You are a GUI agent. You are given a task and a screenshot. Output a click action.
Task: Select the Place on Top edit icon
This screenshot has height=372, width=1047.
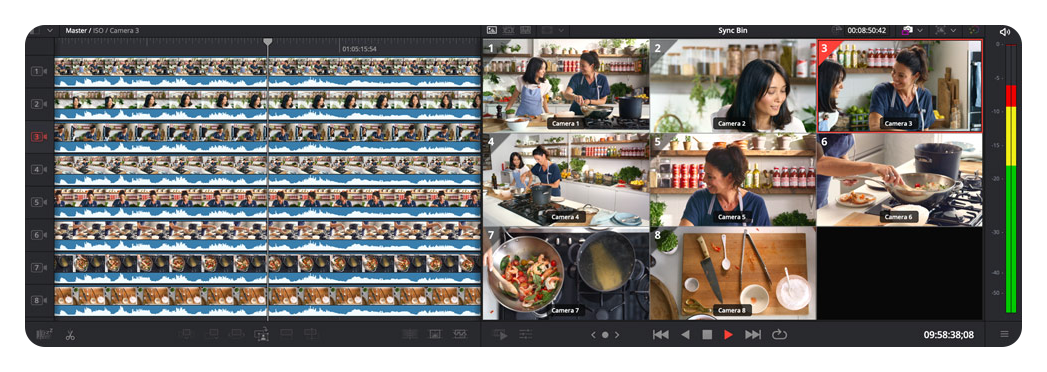pos(286,335)
